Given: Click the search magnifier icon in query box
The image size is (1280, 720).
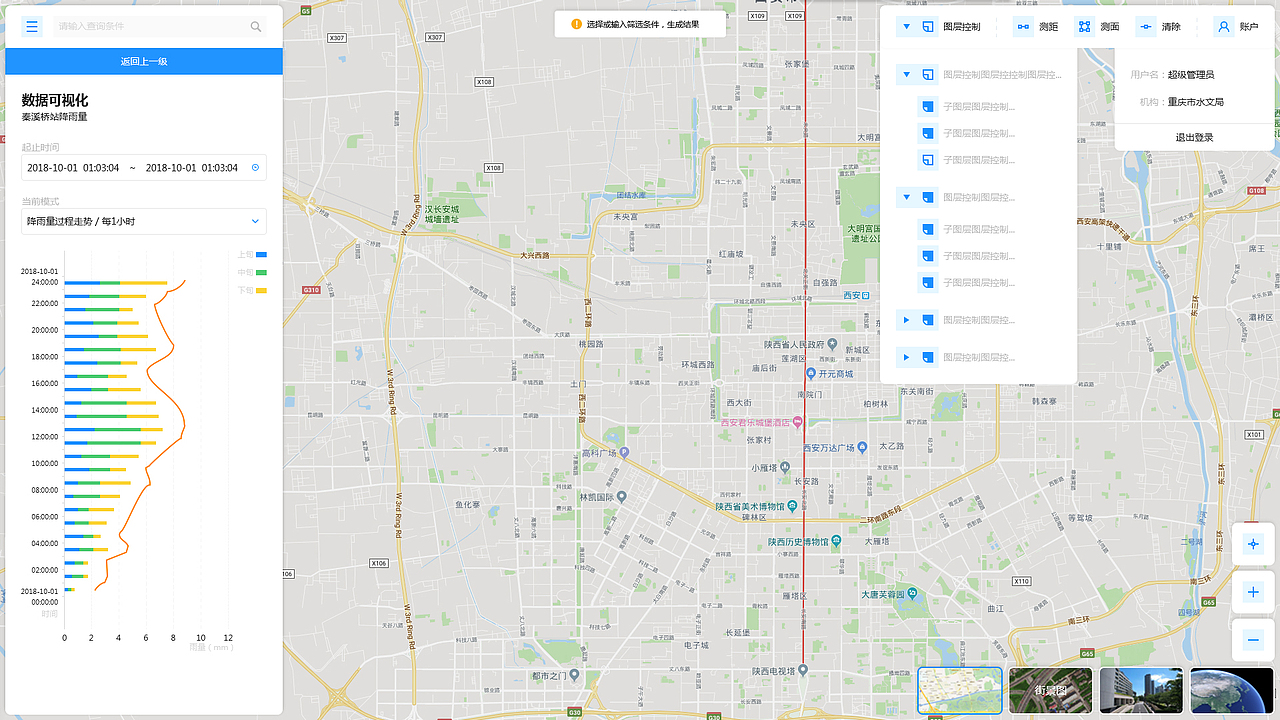Looking at the screenshot, I should (x=254, y=26).
